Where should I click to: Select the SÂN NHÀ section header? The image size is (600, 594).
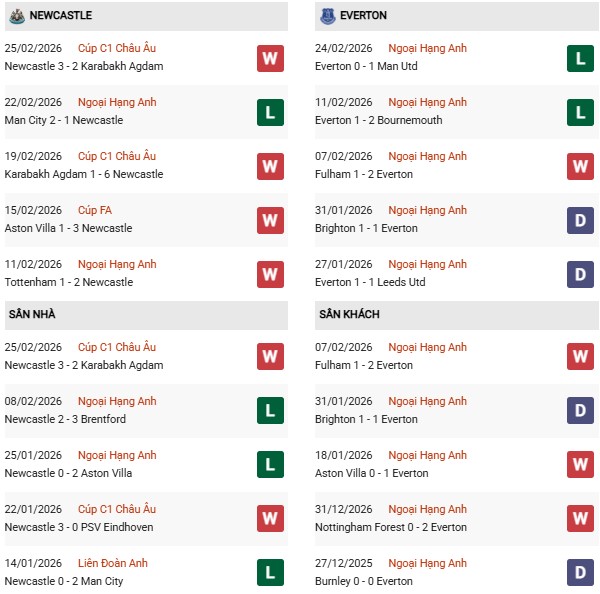(32, 314)
